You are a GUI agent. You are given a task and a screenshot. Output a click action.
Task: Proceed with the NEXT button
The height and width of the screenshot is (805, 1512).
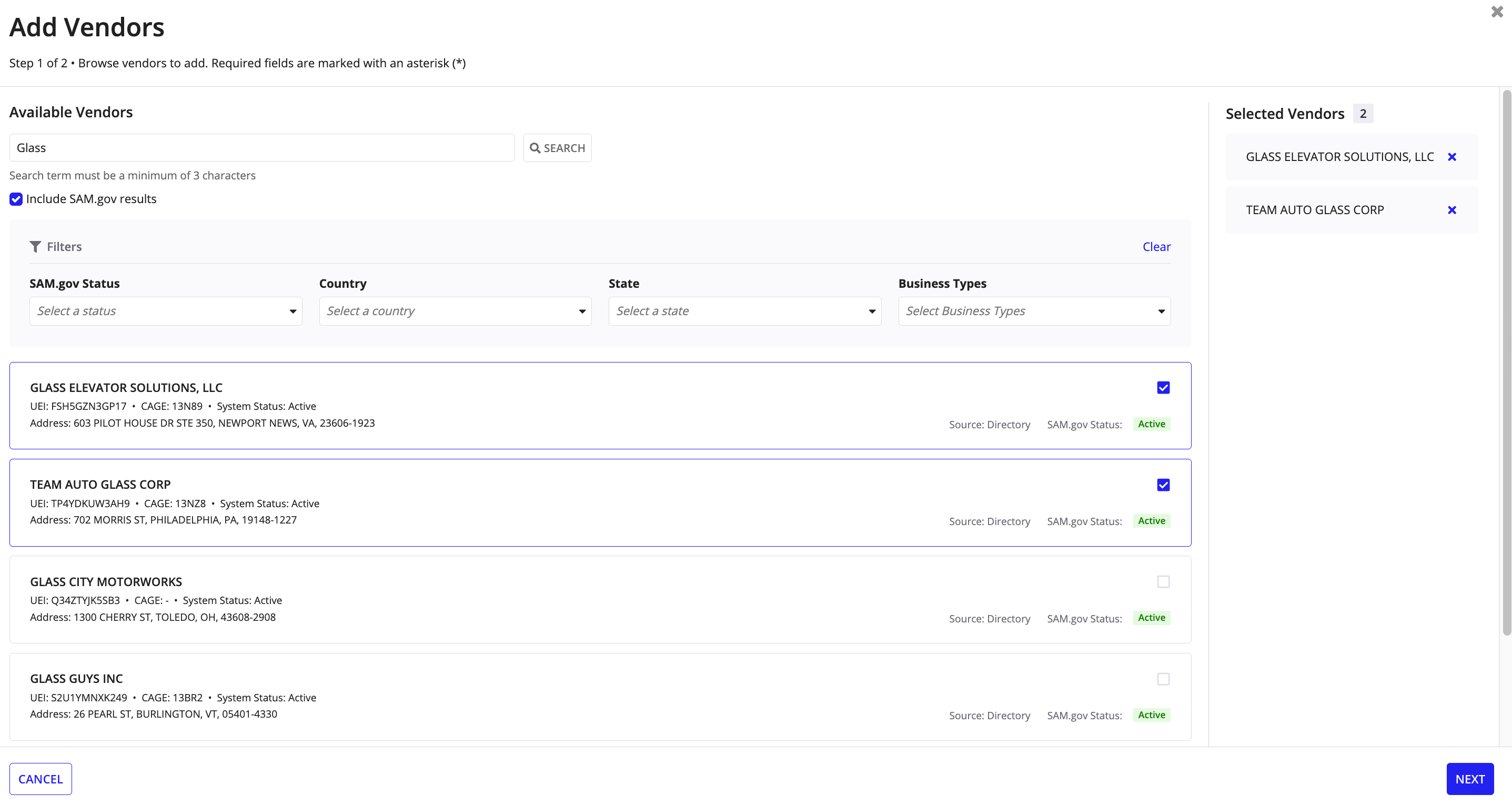click(x=1469, y=779)
